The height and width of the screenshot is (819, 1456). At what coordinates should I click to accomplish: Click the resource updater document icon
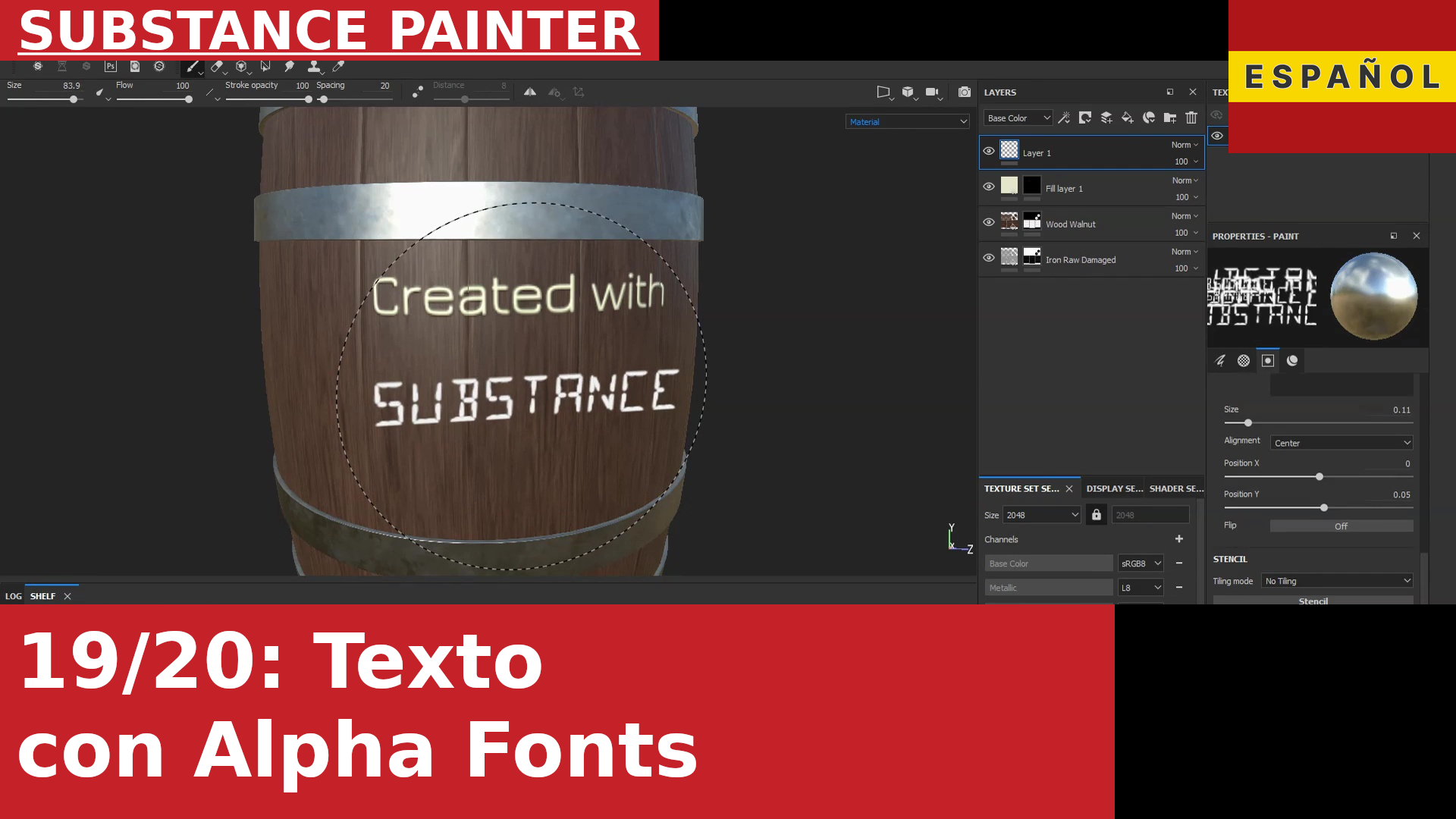[x=135, y=67]
